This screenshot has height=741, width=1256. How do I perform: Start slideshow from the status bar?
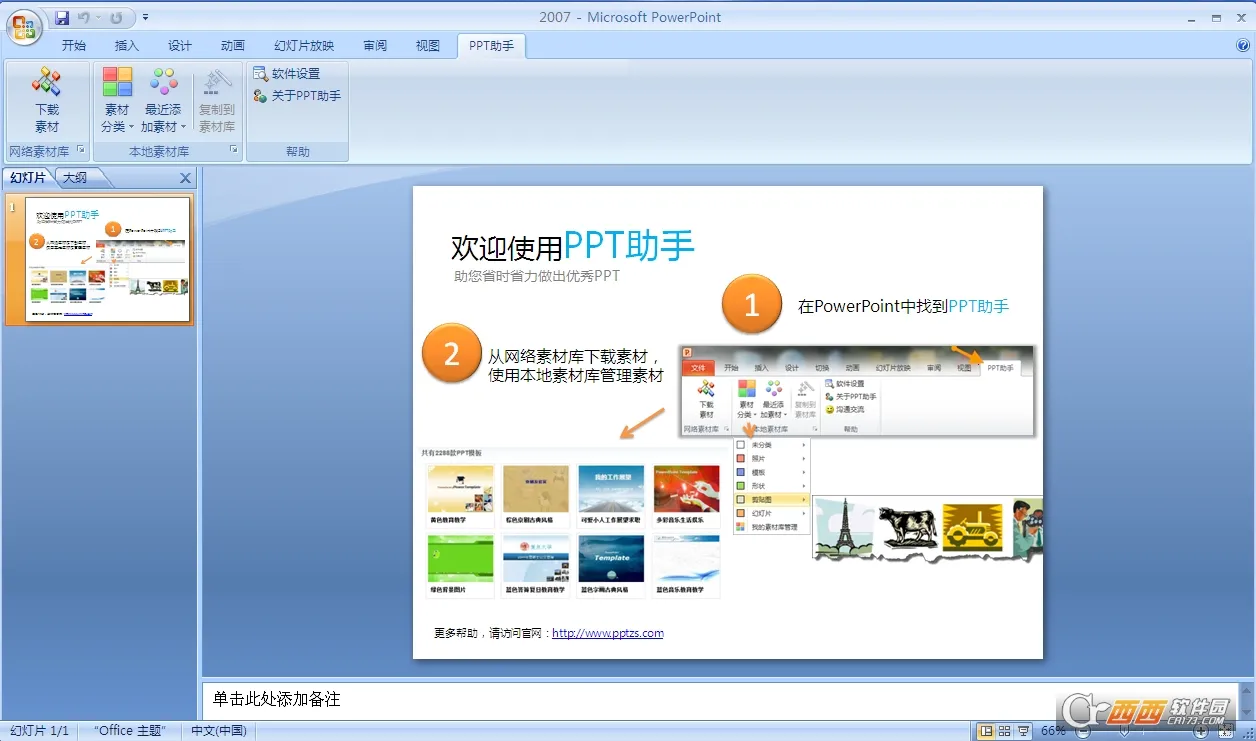(1025, 730)
